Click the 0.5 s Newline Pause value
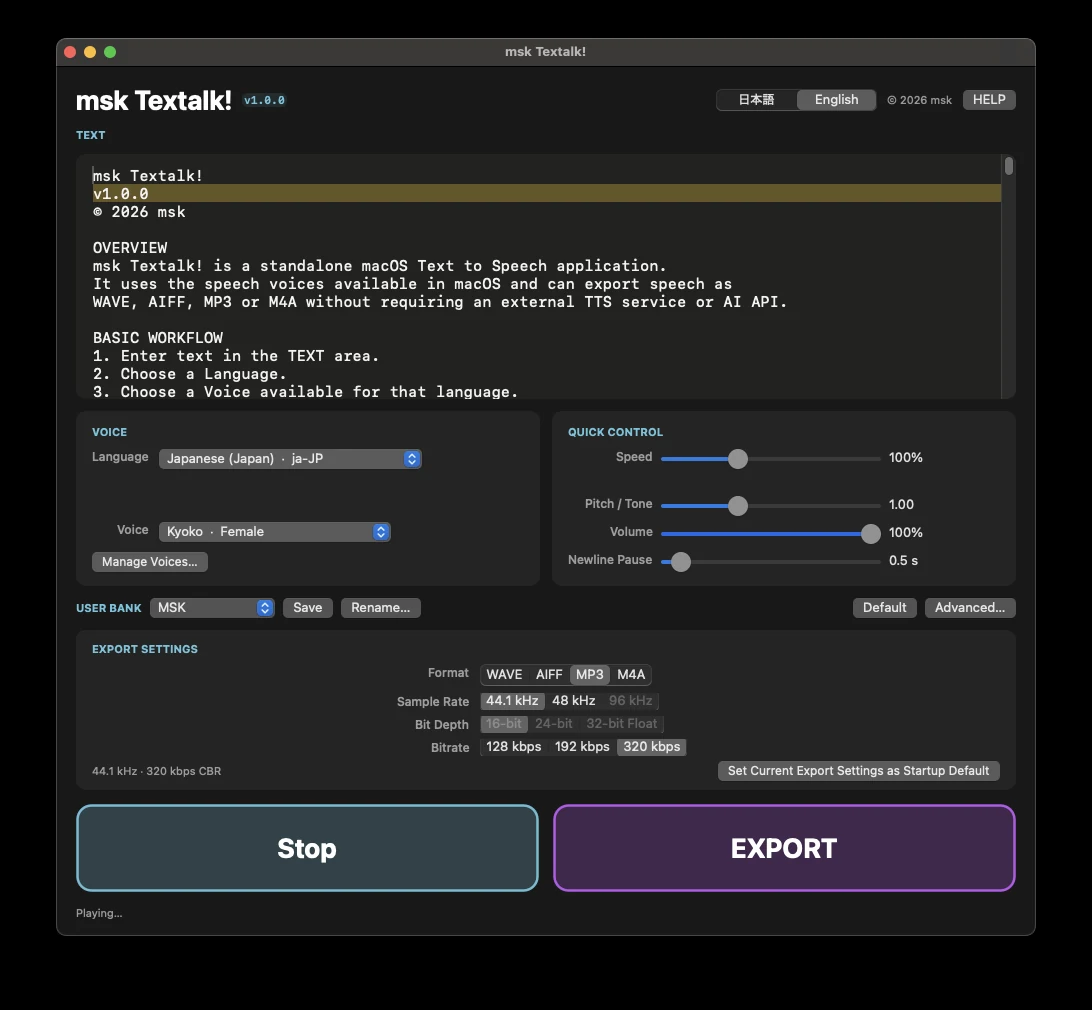Screen dimensions: 1092x1010 (x=903, y=561)
